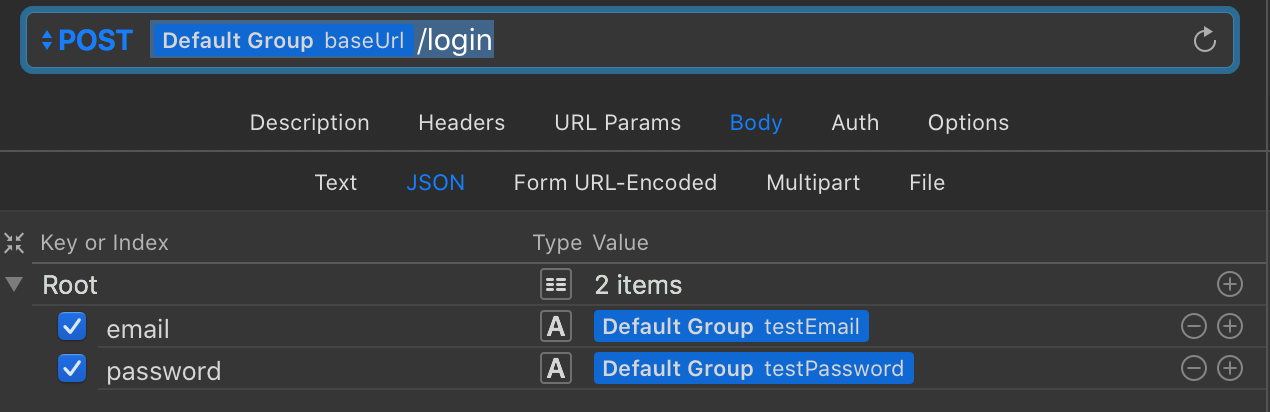
Task: Click the collapse-all arrows icon beside Key header
Action: tap(14, 242)
